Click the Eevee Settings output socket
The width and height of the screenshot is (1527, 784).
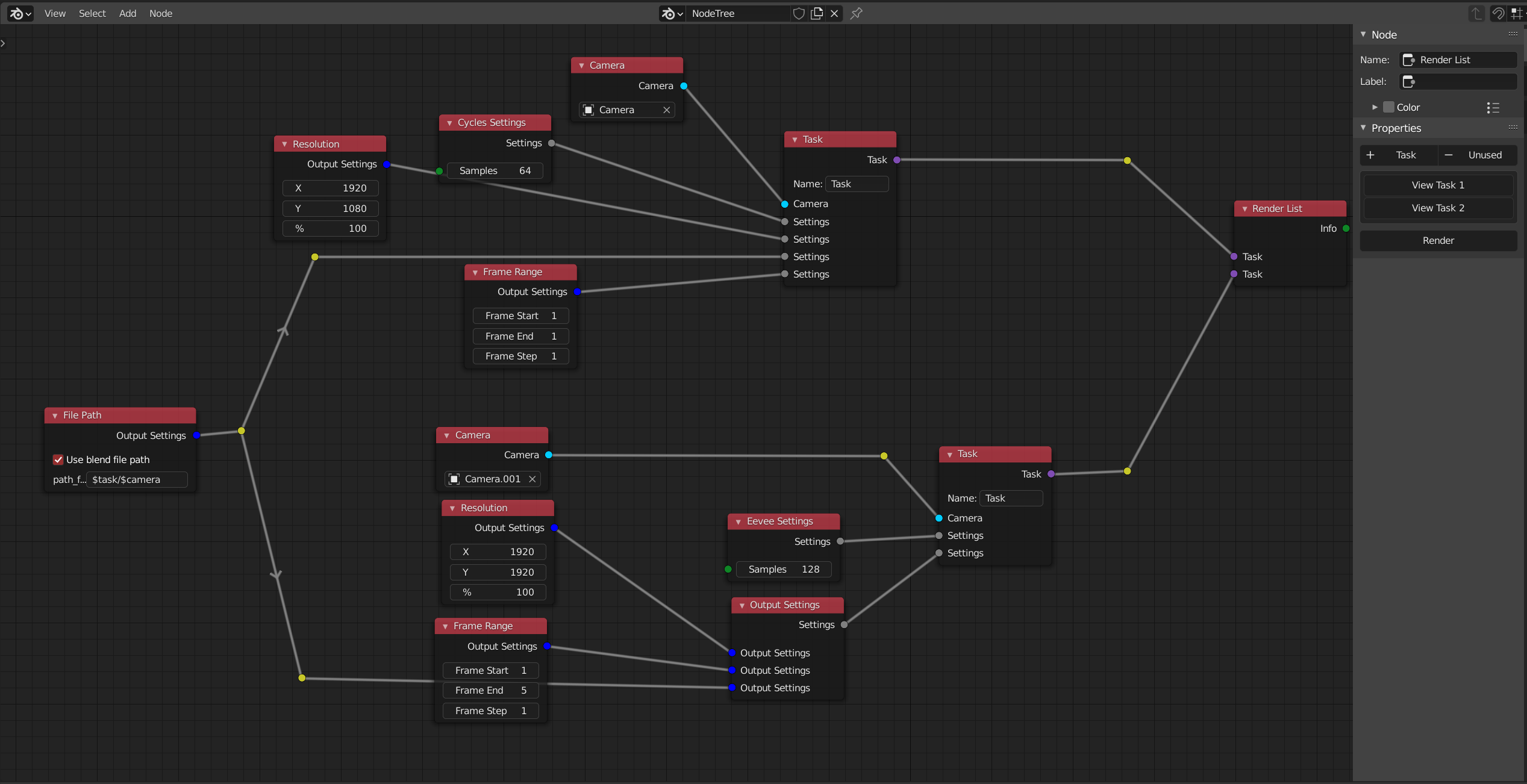click(x=840, y=541)
